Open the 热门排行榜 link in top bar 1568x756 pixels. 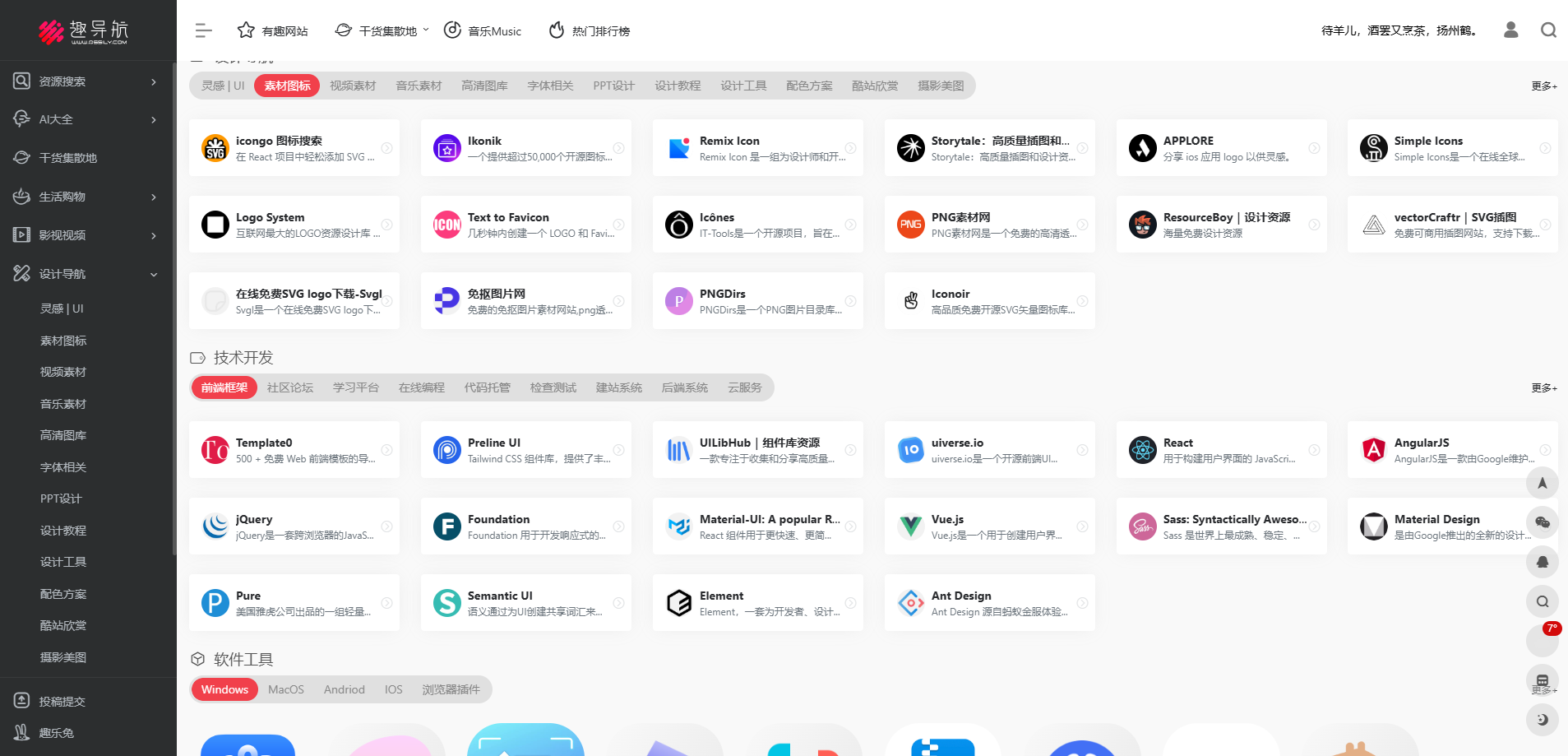pyautogui.click(x=590, y=31)
